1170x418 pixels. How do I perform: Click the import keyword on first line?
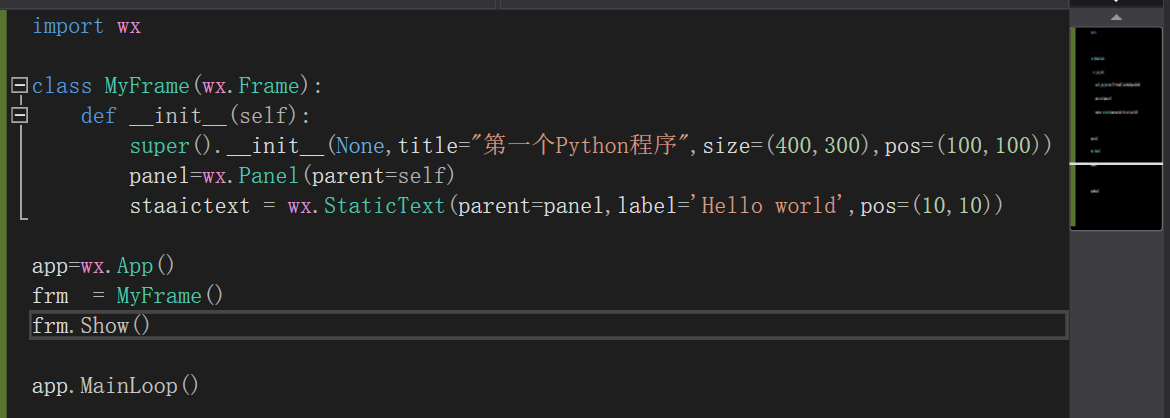tap(67, 27)
